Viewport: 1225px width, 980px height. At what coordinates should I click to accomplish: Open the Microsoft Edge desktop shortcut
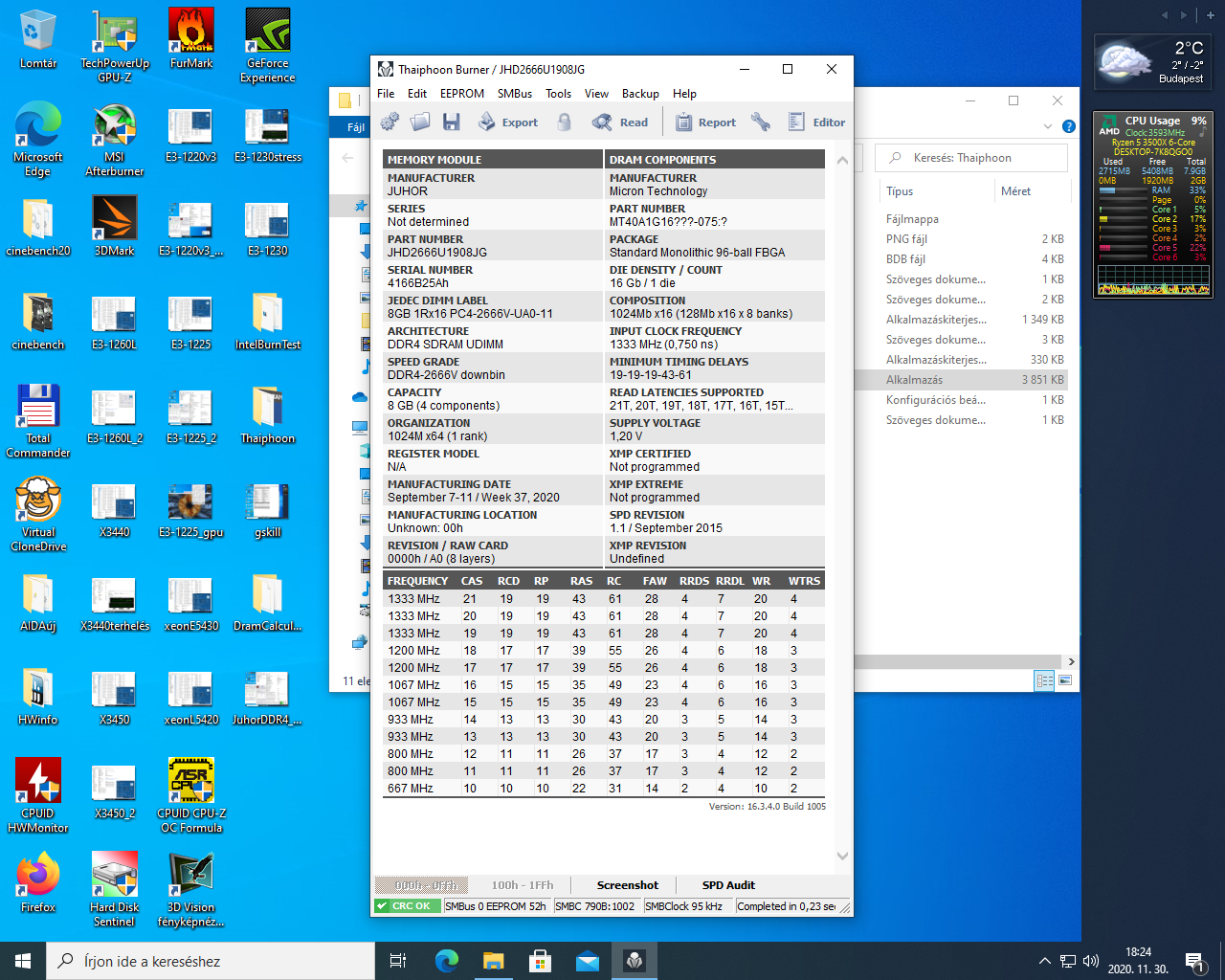click(x=38, y=140)
